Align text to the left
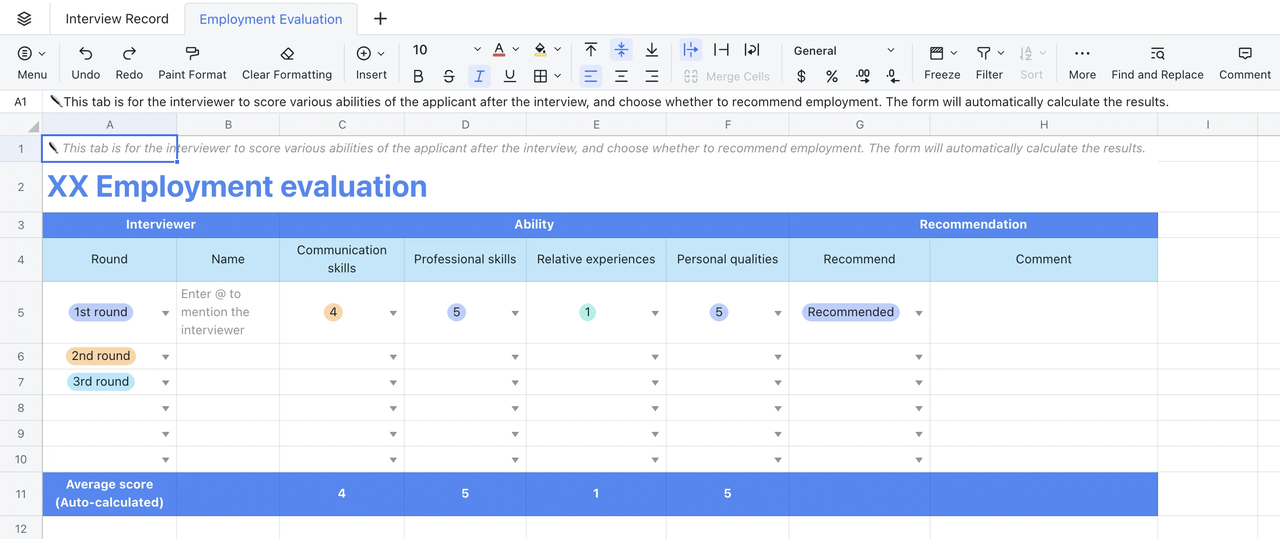The height and width of the screenshot is (539, 1280). 591,76
